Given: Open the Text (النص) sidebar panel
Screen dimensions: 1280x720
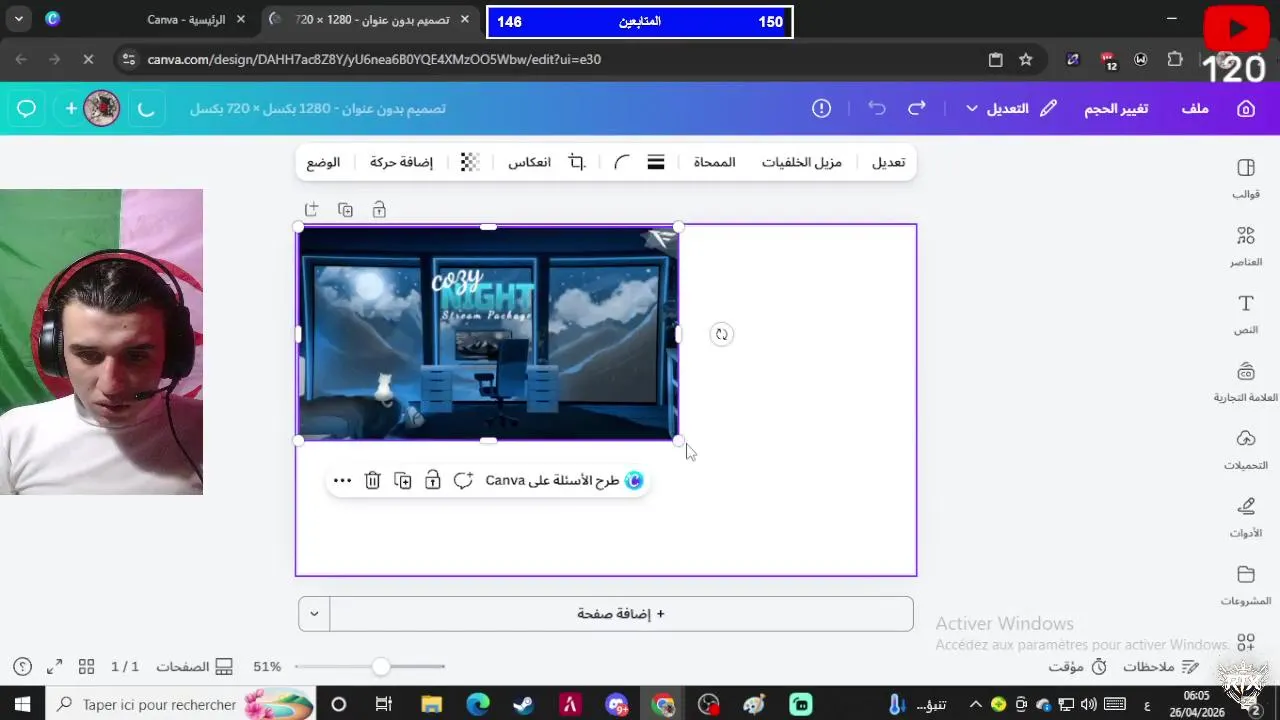Looking at the screenshot, I should click(x=1245, y=314).
